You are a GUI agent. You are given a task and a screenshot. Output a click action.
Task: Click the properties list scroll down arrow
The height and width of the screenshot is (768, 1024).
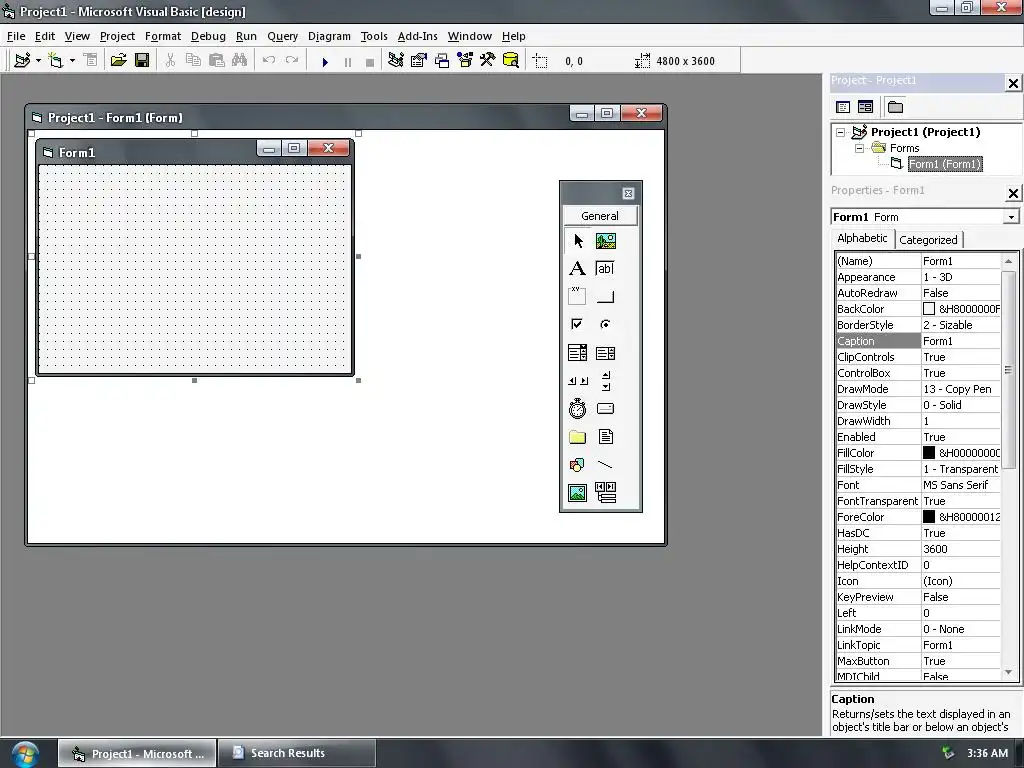[1008, 672]
